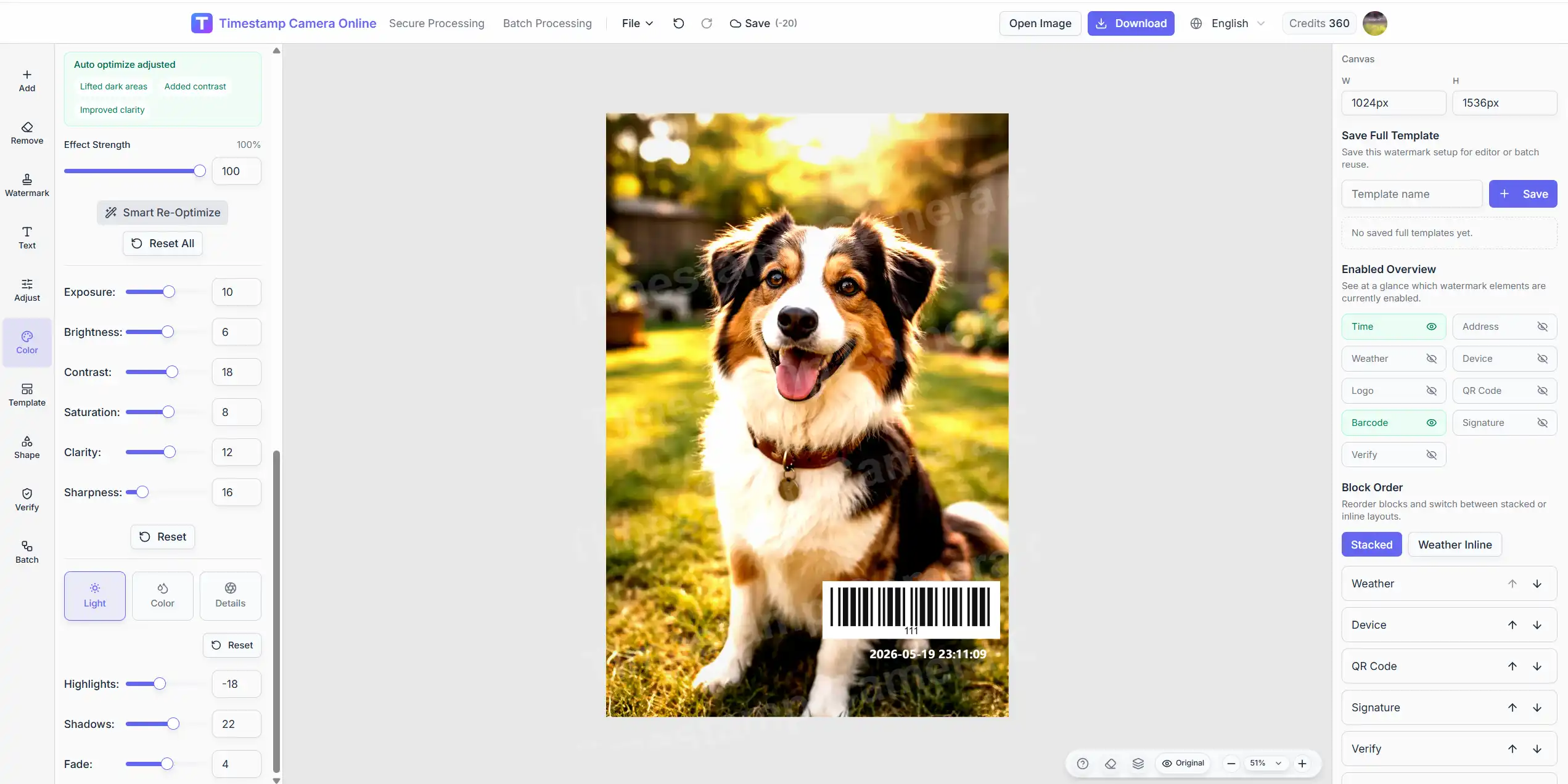Toggle Original image preview
The height and width of the screenshot is (784, 1568).
pos(1183,763)
